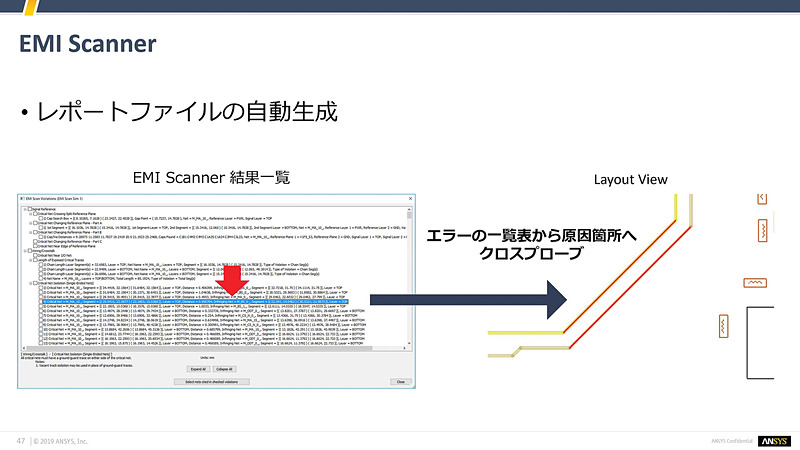Collapse the Signal Reference tree node
This screenshot has width=800, height=450.
[x=25, y=209]
